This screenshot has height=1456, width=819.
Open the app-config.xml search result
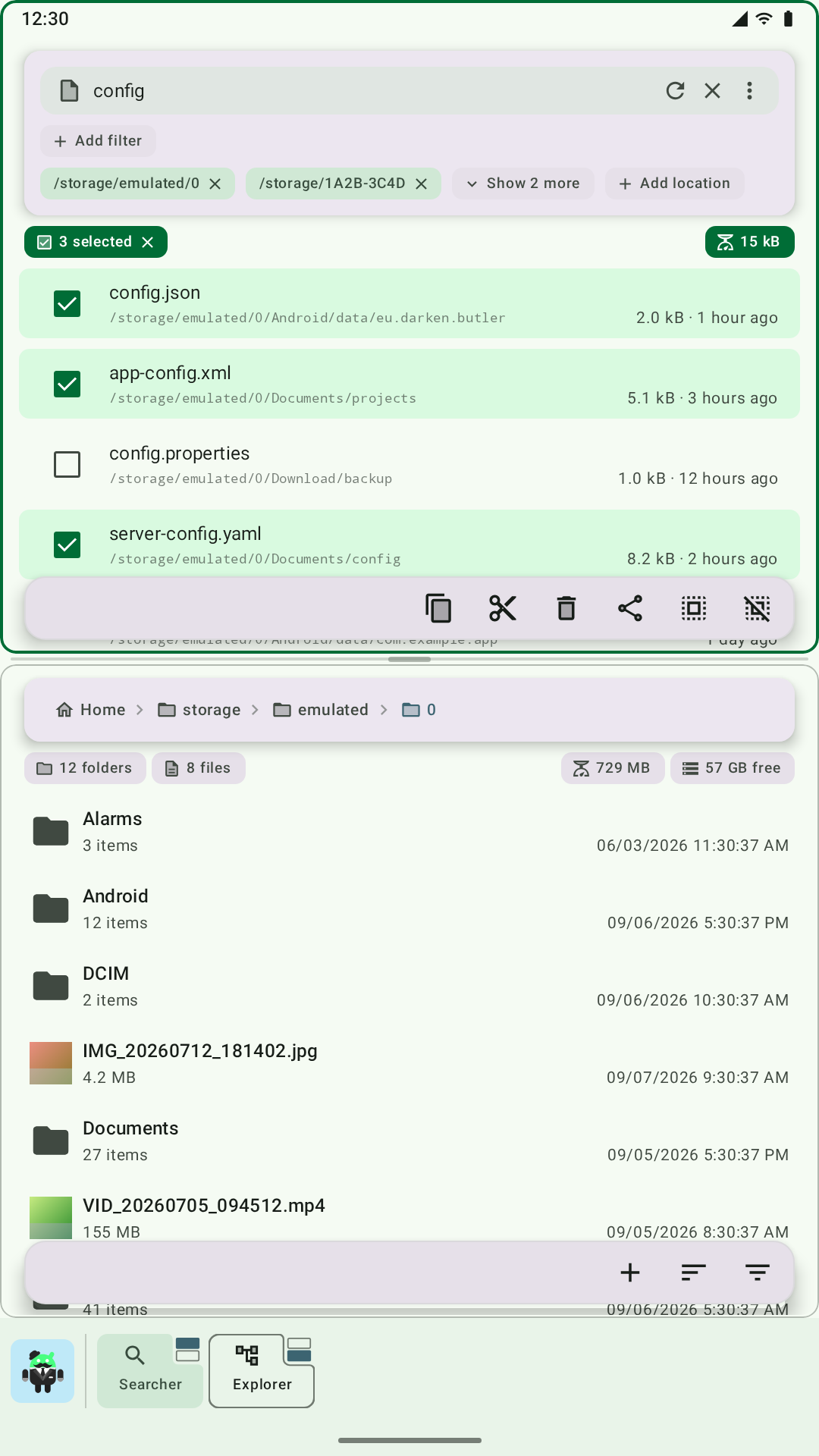tap(409, 384)
